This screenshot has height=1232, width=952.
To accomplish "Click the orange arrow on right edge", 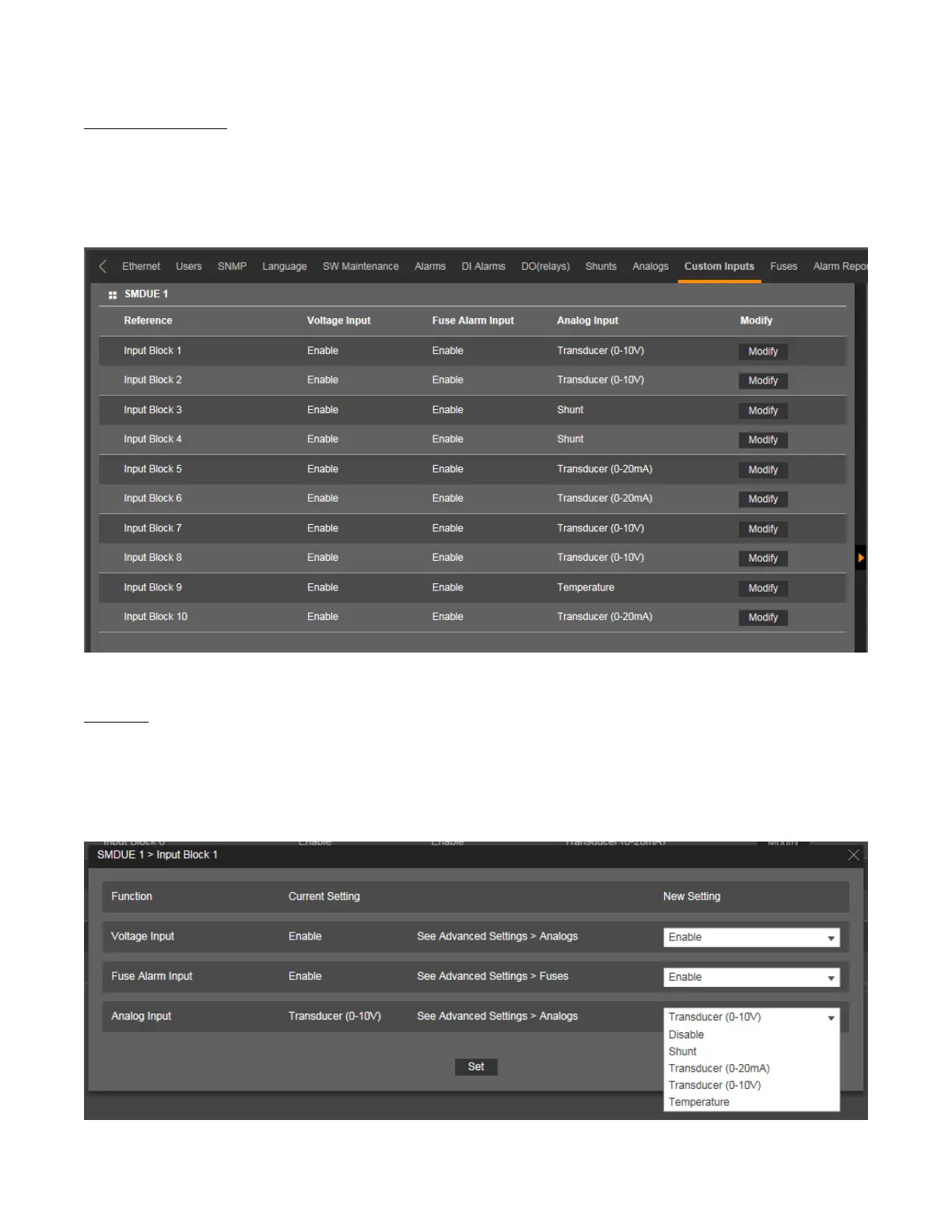I will click(x=860, y=558).
